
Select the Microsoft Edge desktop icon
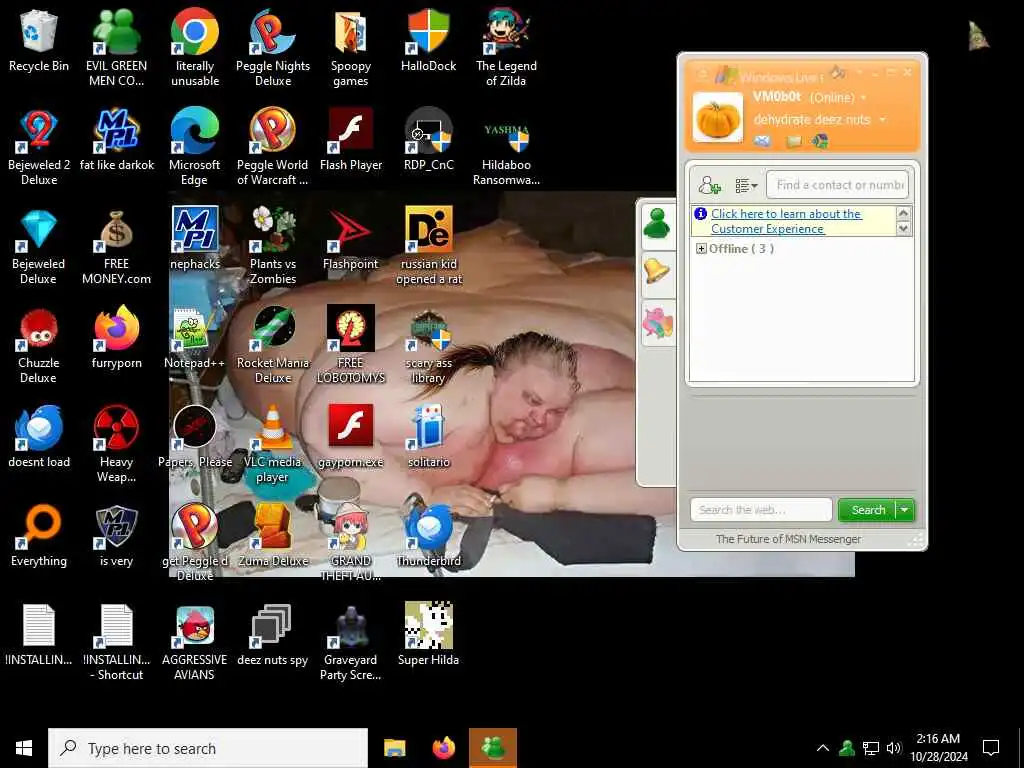point(195,146)
